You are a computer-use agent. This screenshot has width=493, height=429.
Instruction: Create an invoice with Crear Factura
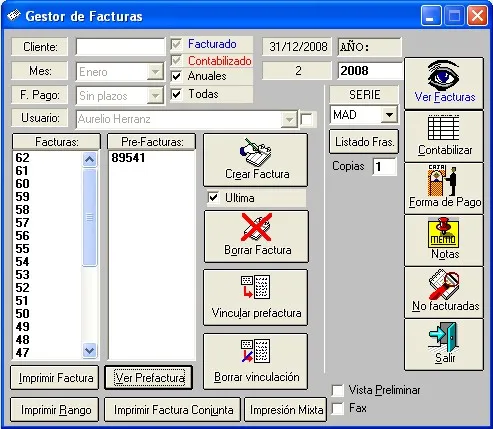click(x=255, y=160)
